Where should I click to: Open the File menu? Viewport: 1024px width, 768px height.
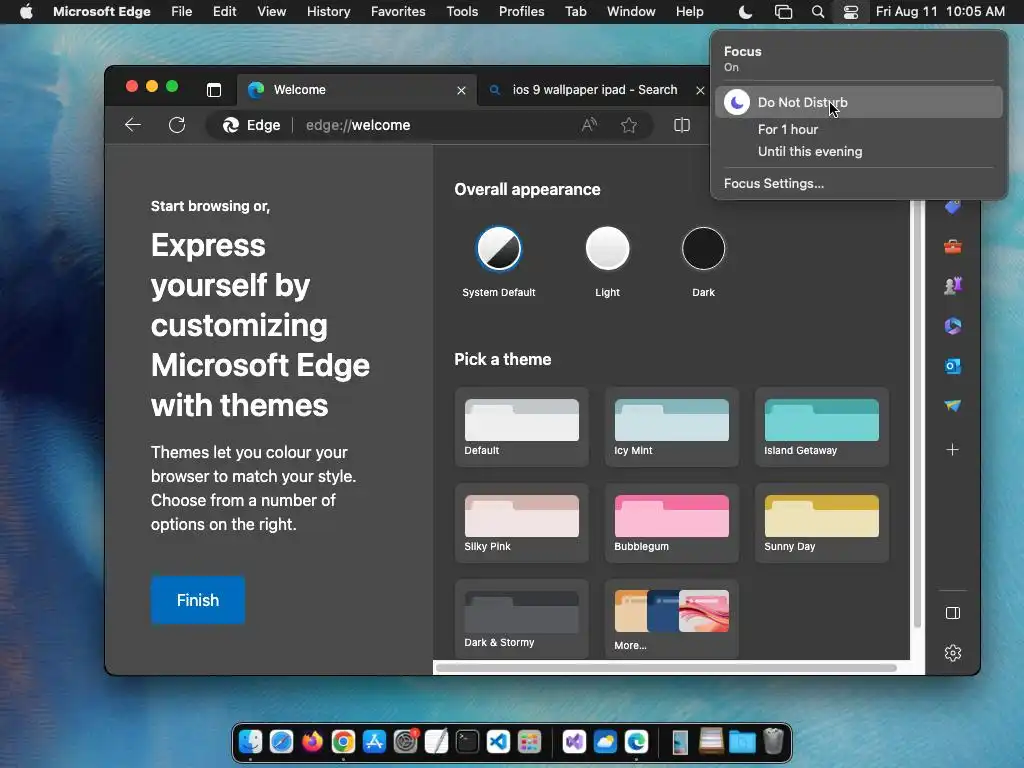tap(182, 12)
